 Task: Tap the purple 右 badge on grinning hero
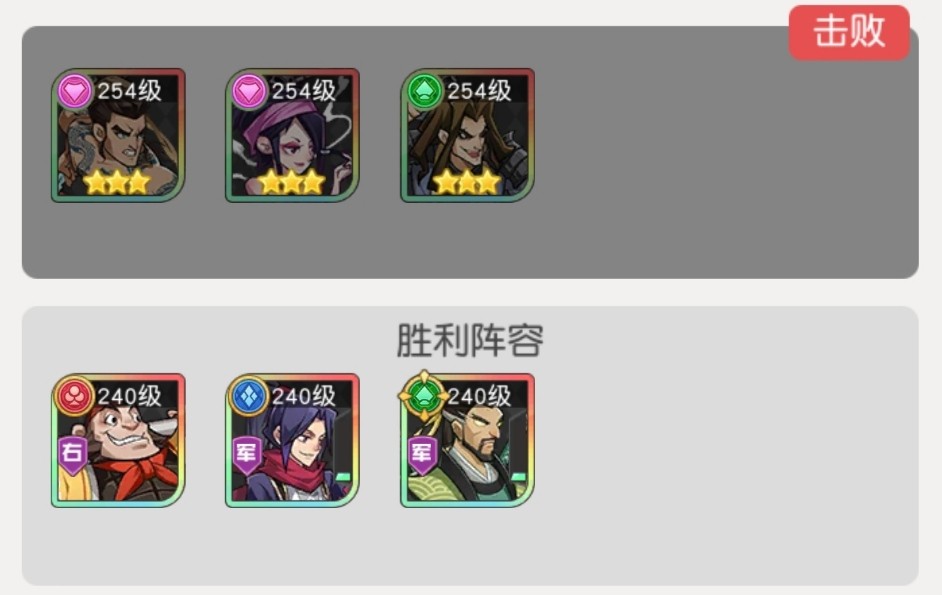tap(73, 455)
